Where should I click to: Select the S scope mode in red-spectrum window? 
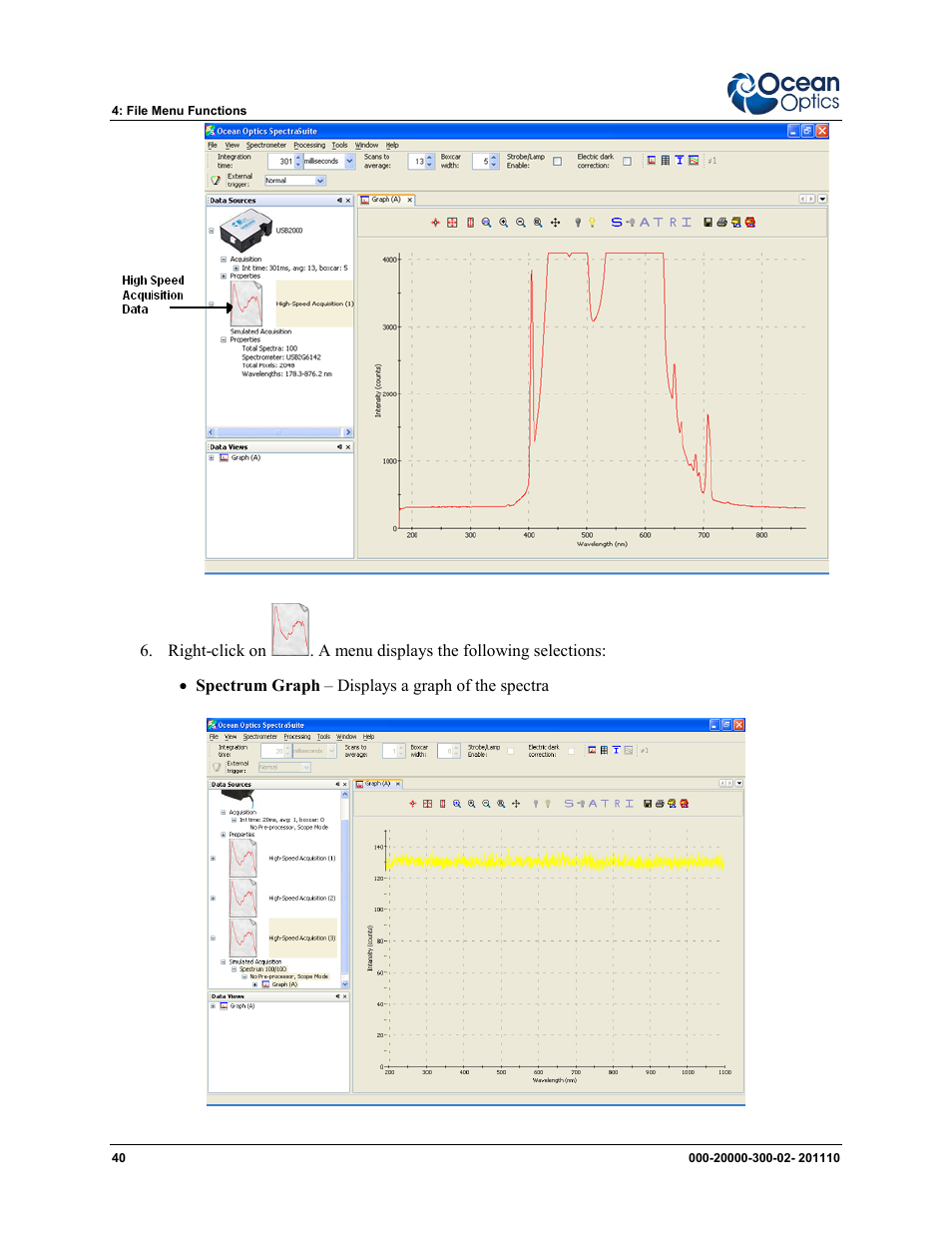pyautogui.click(x=617, y=223)
